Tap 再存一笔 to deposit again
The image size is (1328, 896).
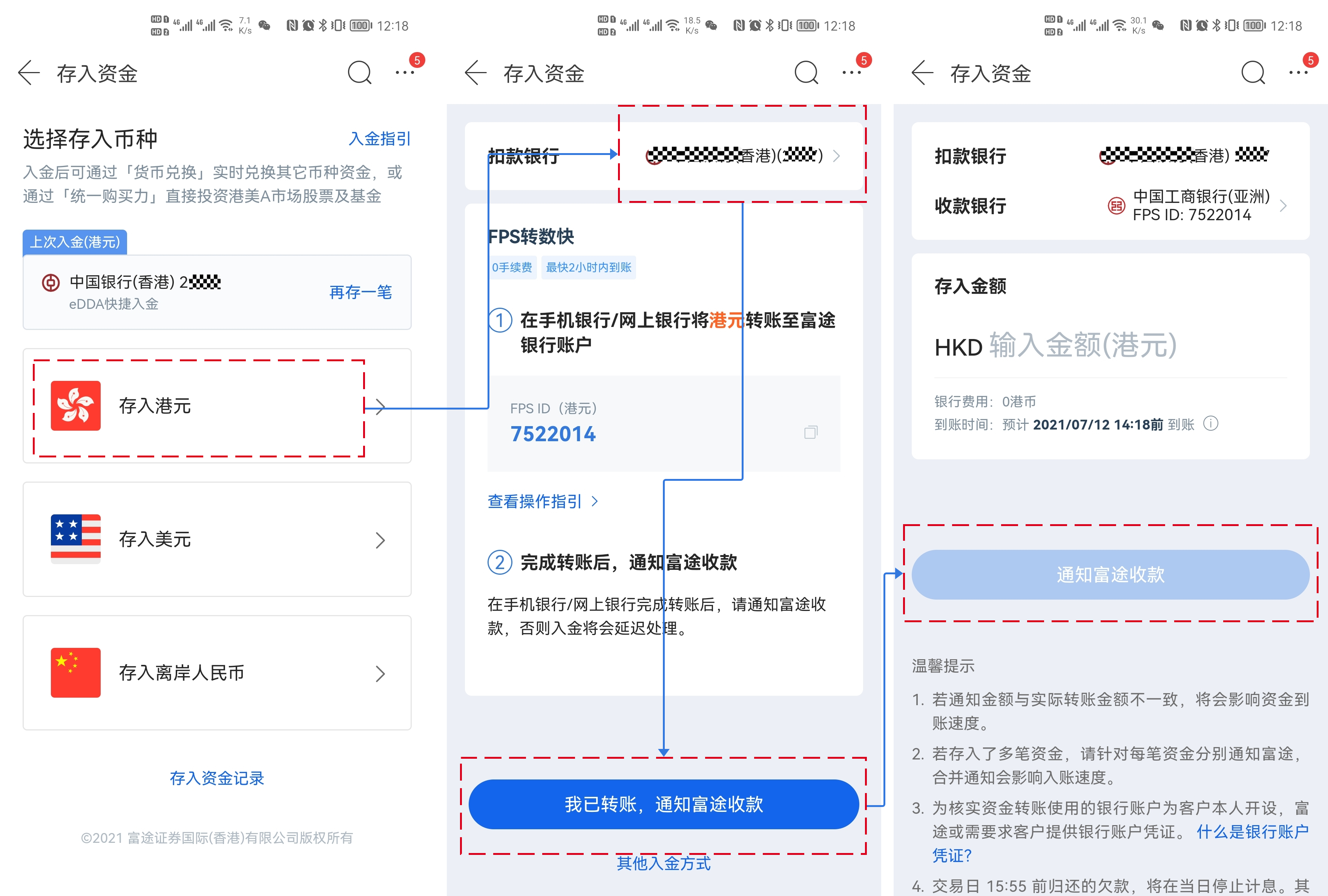360,293
